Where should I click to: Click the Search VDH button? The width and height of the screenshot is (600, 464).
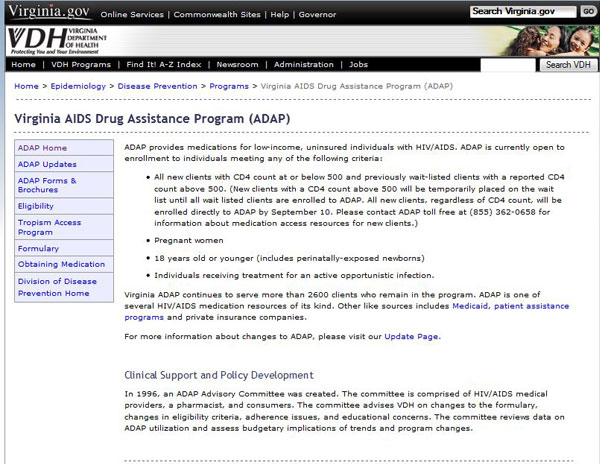(x=568, y=65)
